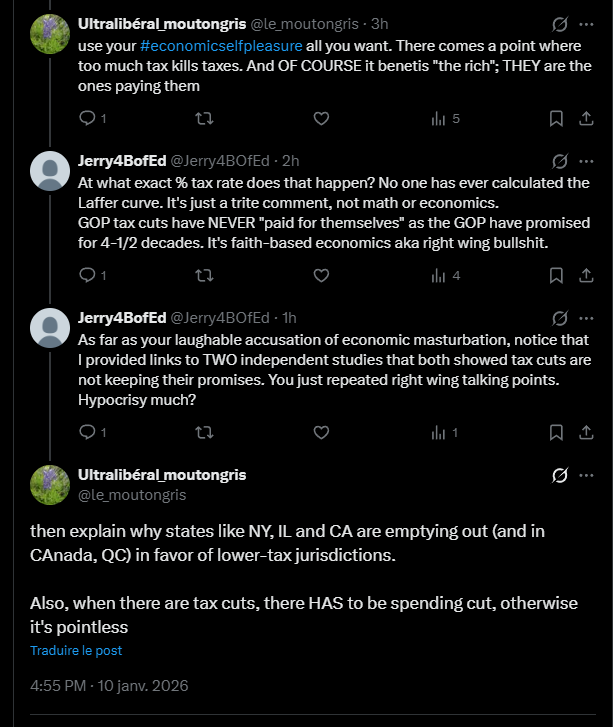This screenshot has width=613, height=727.
Task: Bookmark Jerry's 1h-old reply tweet
Action: point(557,432)
